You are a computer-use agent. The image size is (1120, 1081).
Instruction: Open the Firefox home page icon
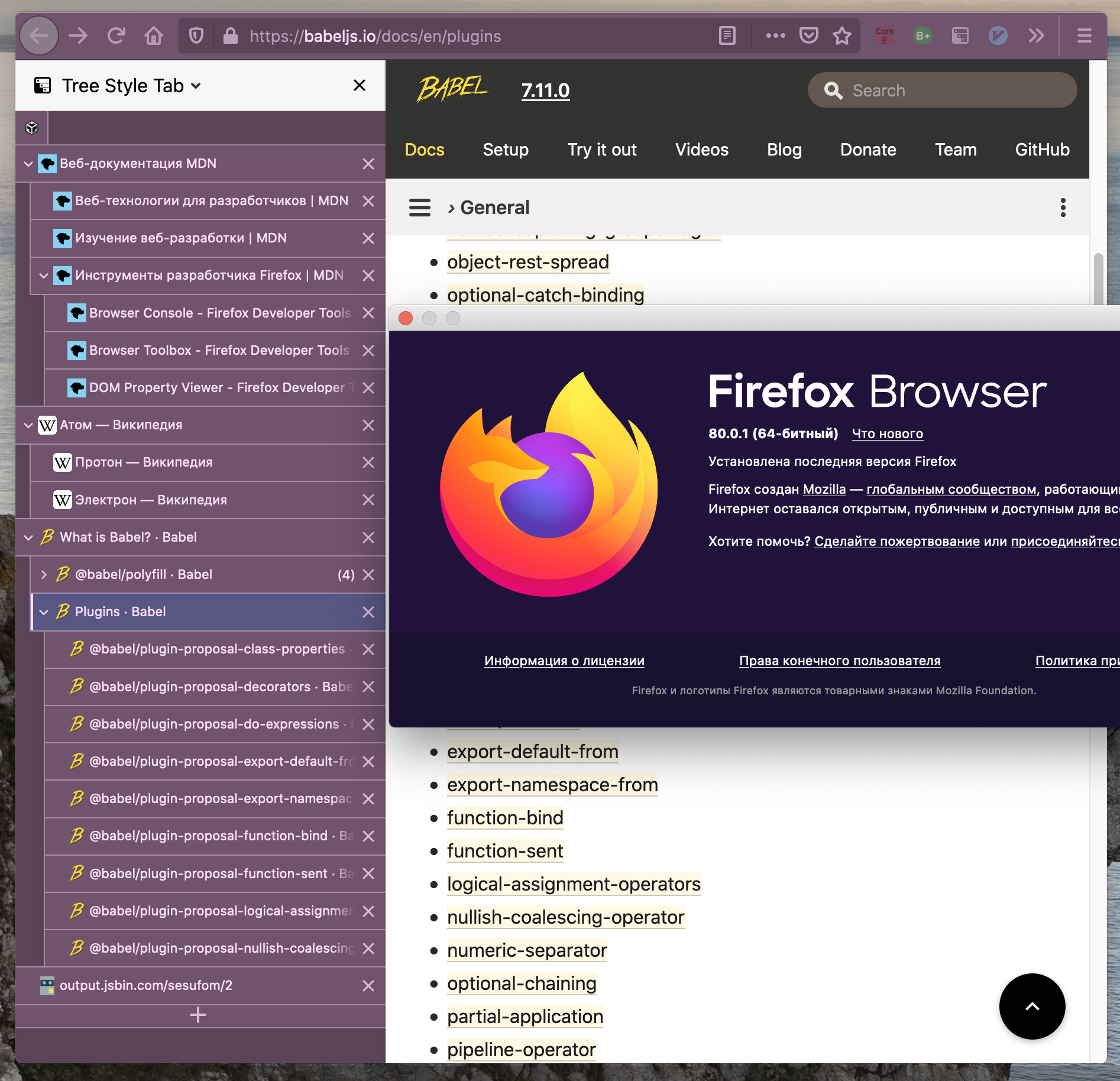click(154, 36)
